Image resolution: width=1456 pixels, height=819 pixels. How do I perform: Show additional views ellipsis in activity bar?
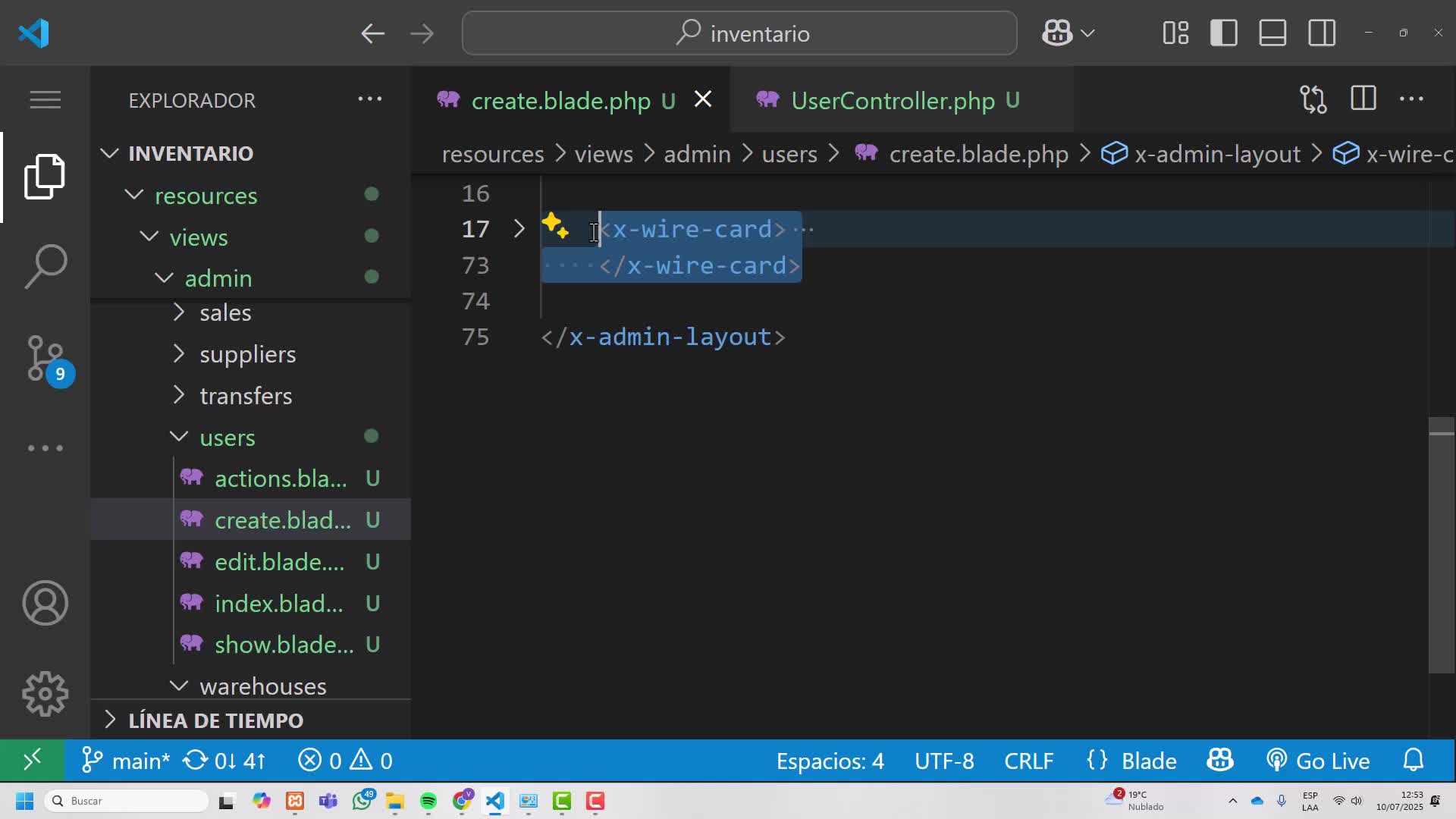click(x=45, y=448)
